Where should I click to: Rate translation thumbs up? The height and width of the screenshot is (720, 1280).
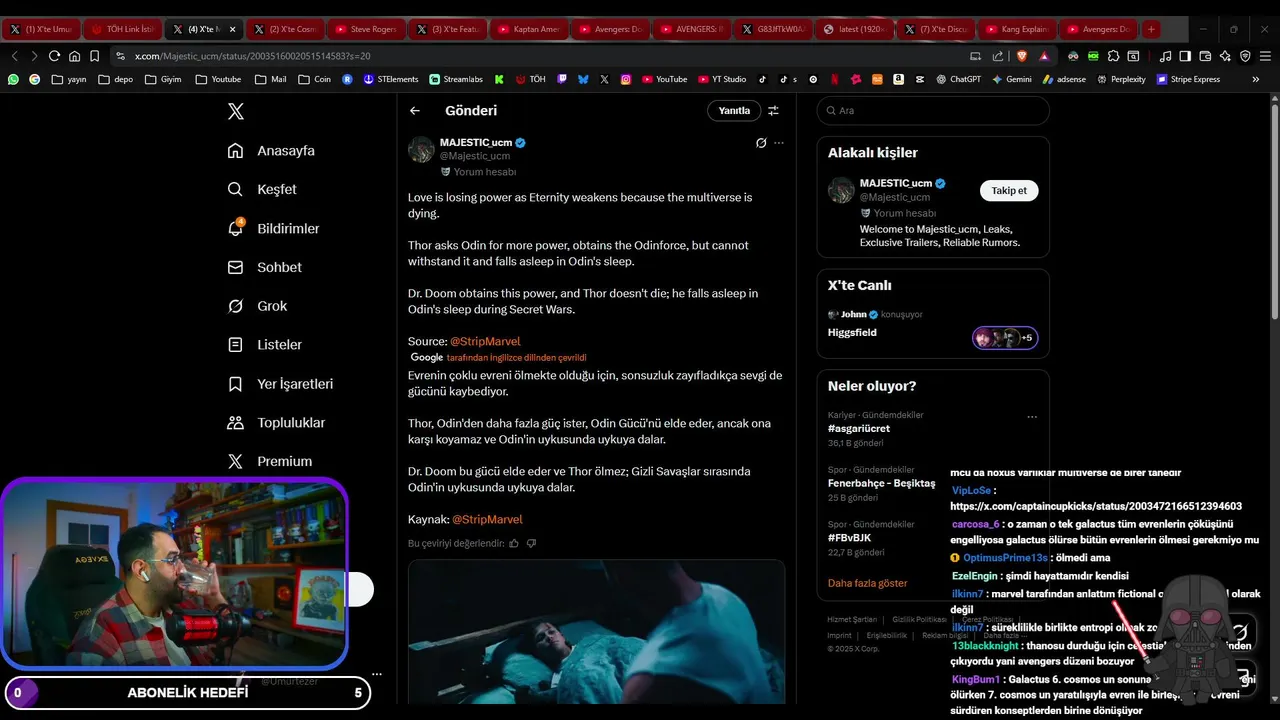(514, 543)
